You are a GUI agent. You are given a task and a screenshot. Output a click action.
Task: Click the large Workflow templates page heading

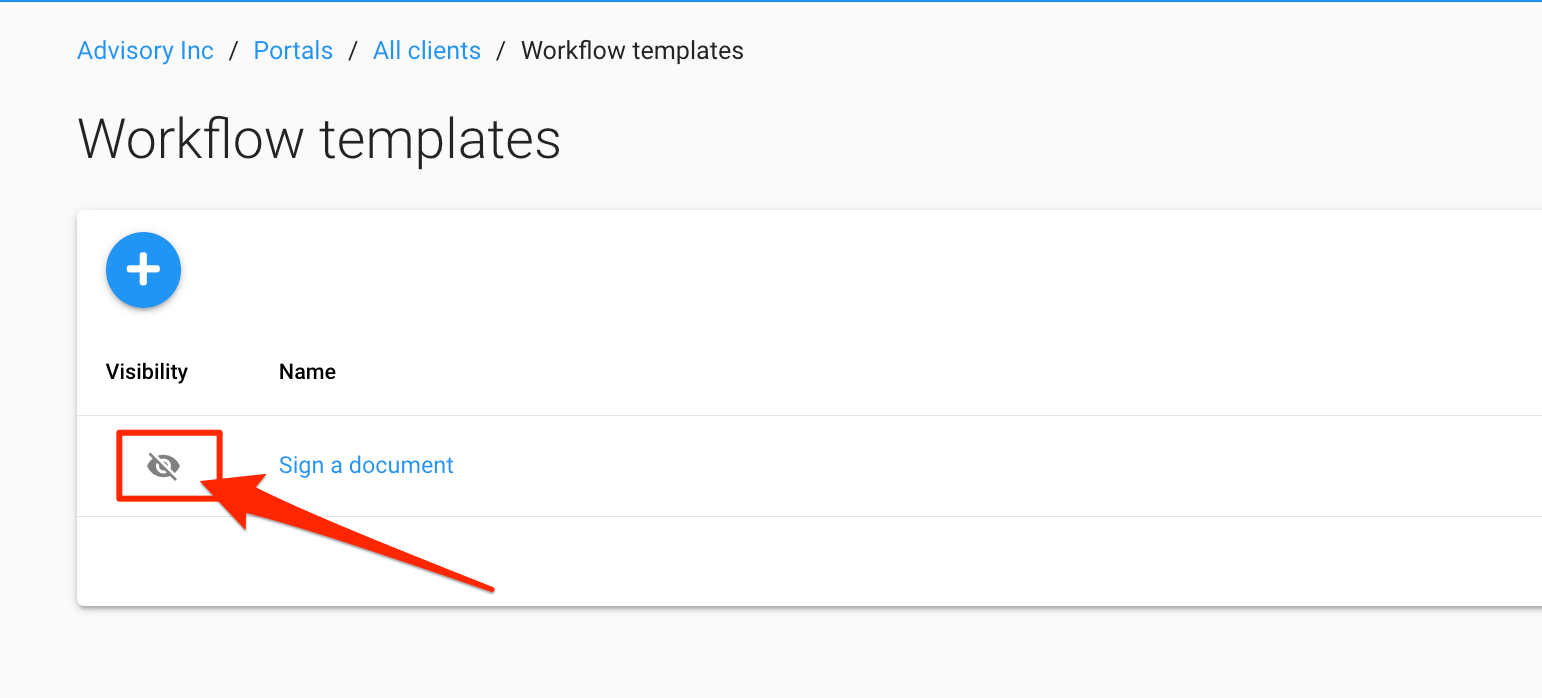point(319,138)
